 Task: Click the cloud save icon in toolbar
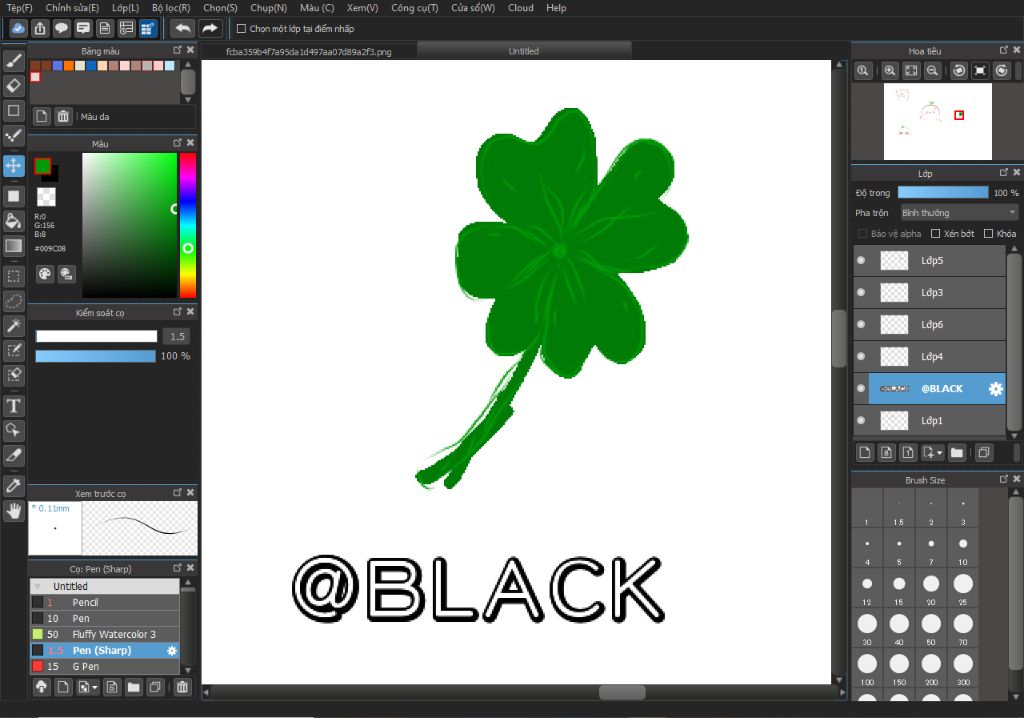point(18,28)
